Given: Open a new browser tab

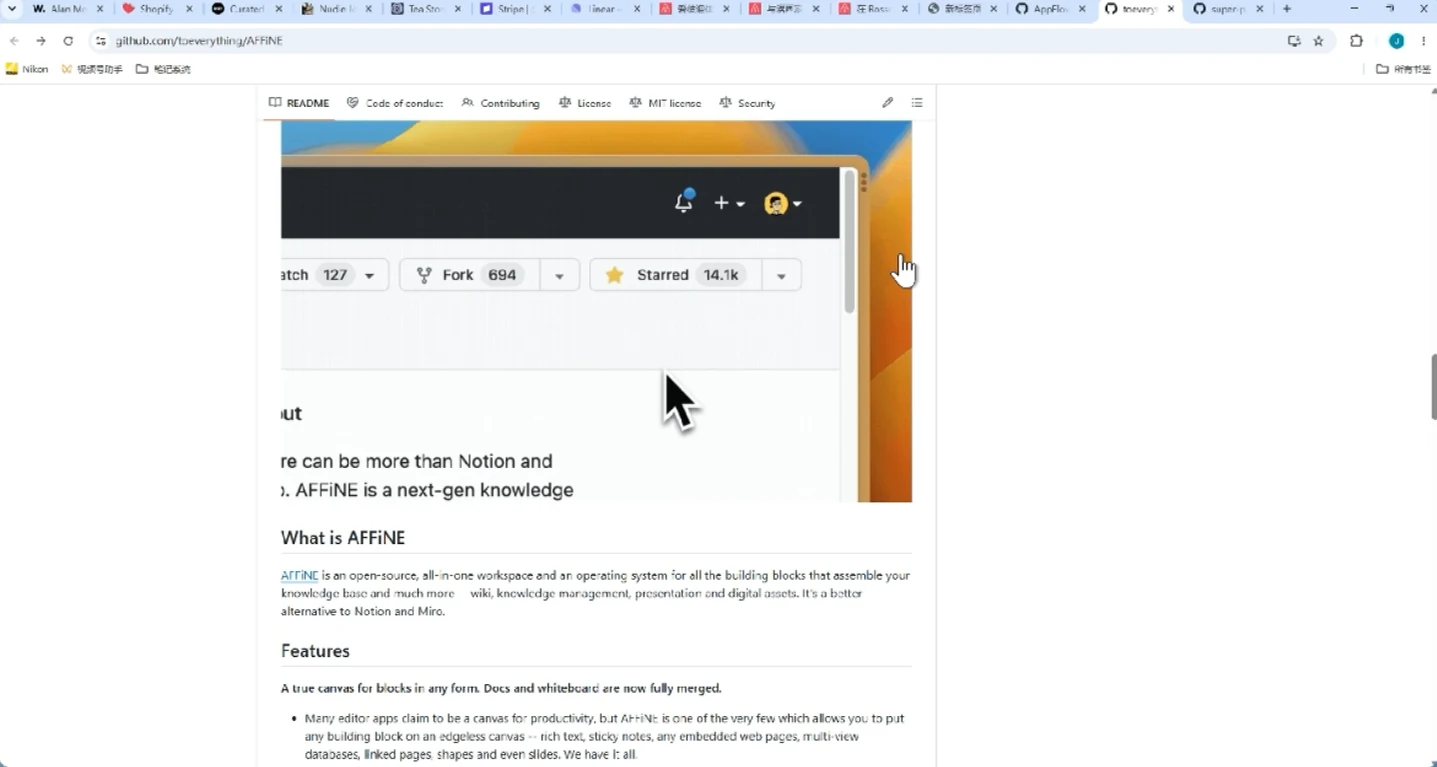Looking at the screenshot, I should (1287, 9).
